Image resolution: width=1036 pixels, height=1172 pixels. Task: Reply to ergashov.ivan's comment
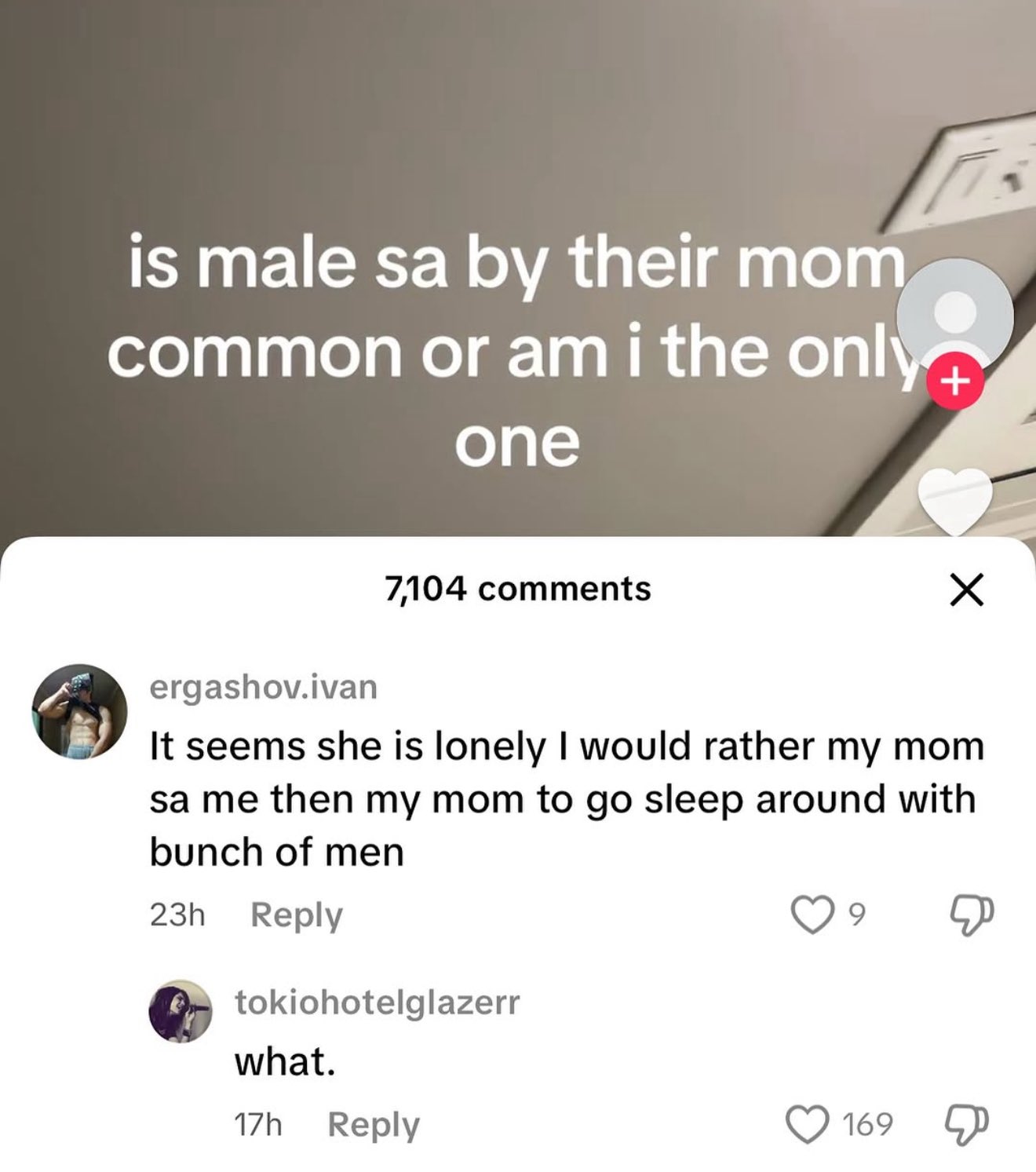(297, 915)
